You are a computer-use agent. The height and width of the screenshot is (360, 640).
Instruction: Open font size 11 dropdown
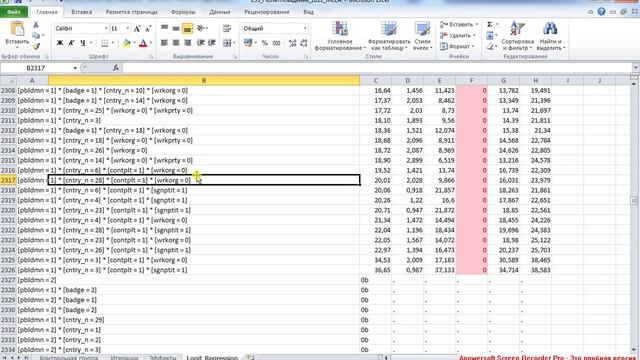tap(128, 28)
